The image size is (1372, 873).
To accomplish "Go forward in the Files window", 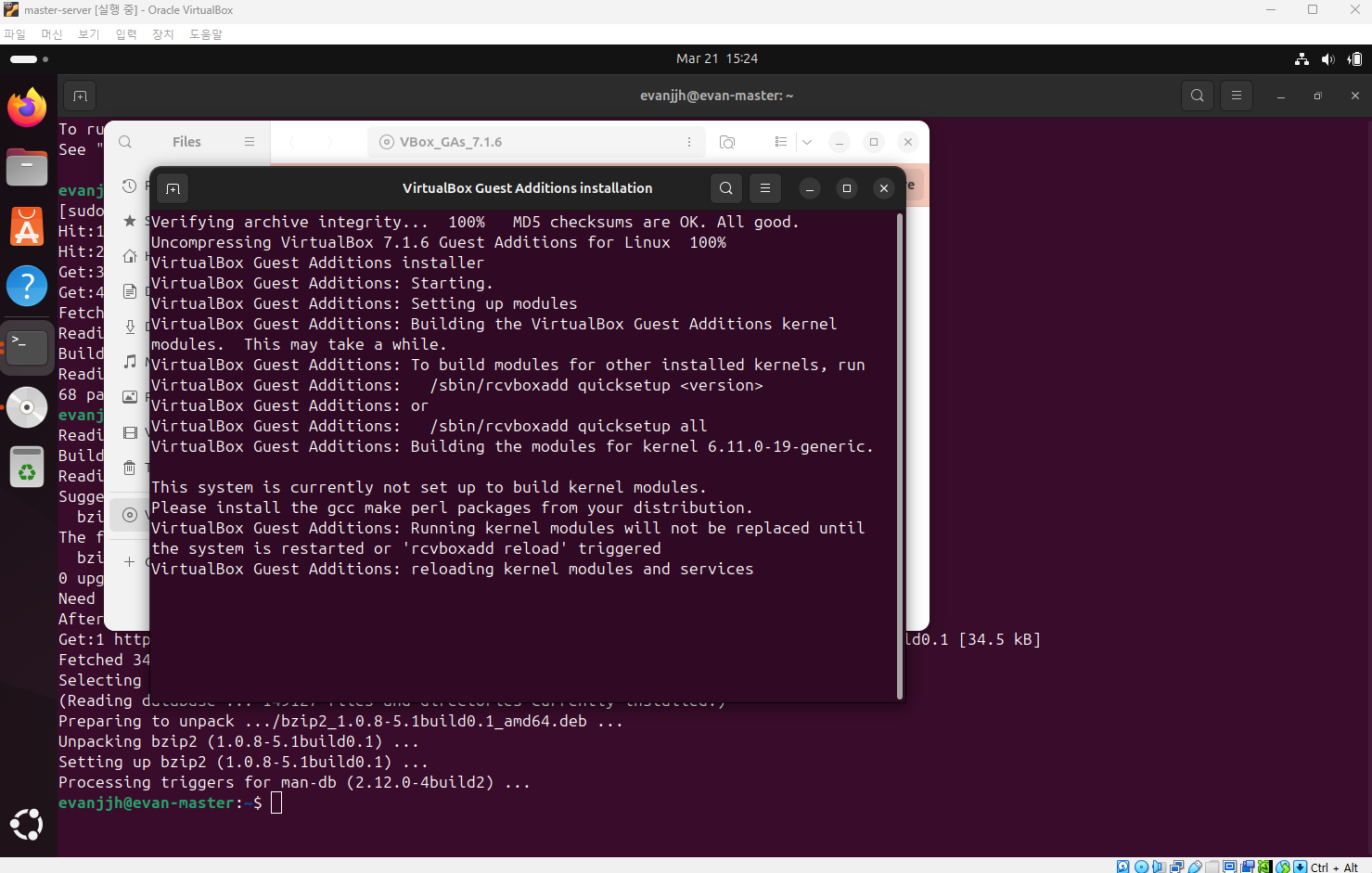I will [329, 142].
